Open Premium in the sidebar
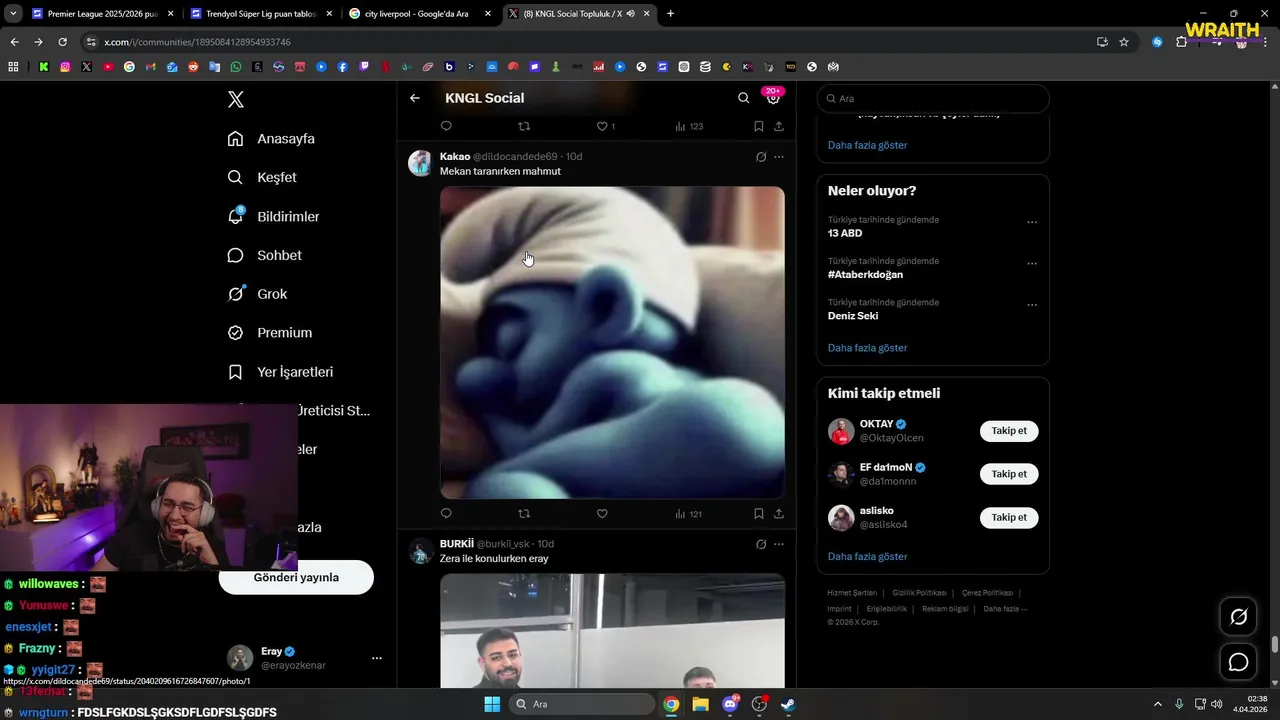The image size is (1280, 720). click(269, 333)
